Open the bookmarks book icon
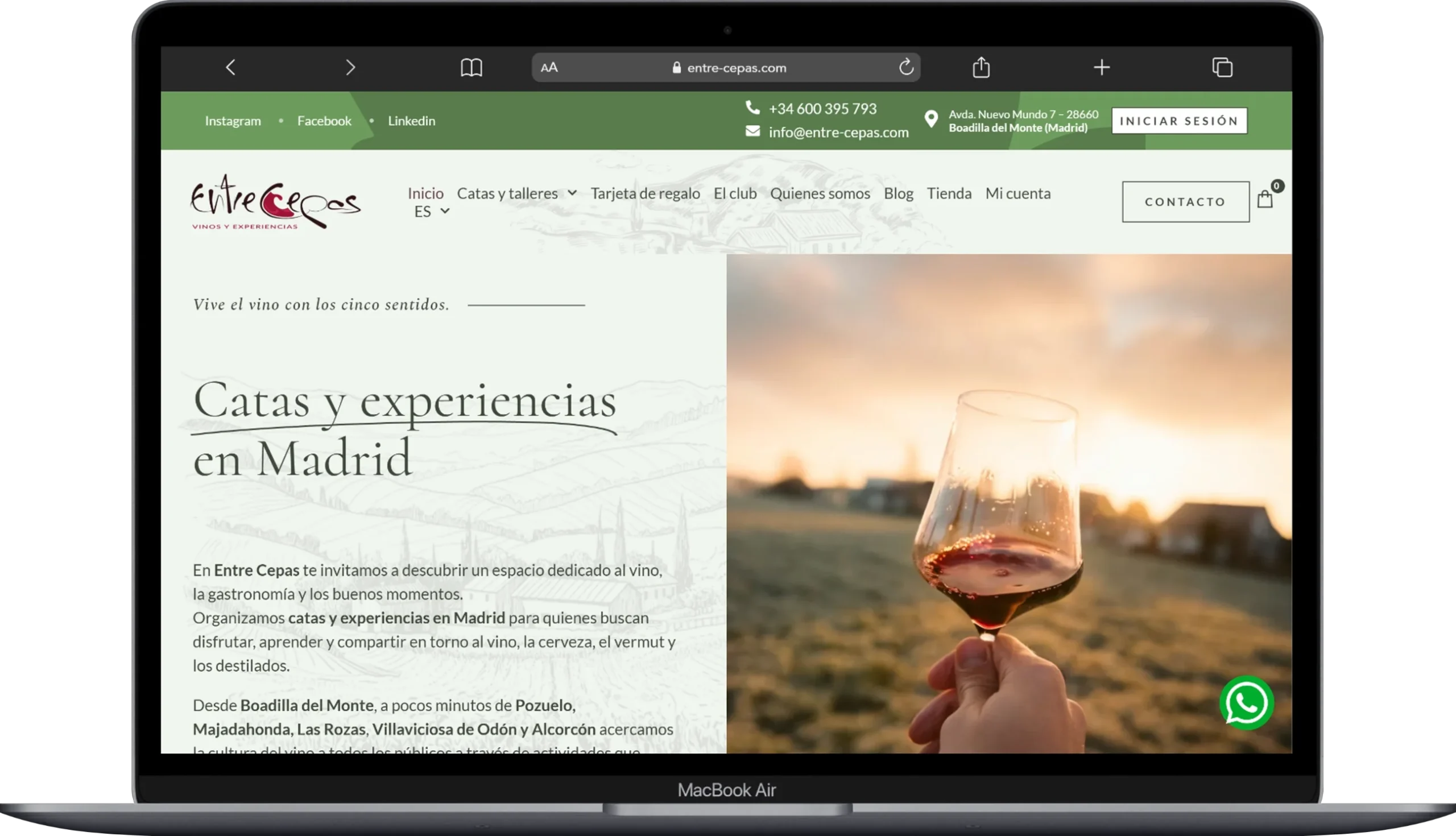This screenshot has width=1456, height=836. point(471,68)
